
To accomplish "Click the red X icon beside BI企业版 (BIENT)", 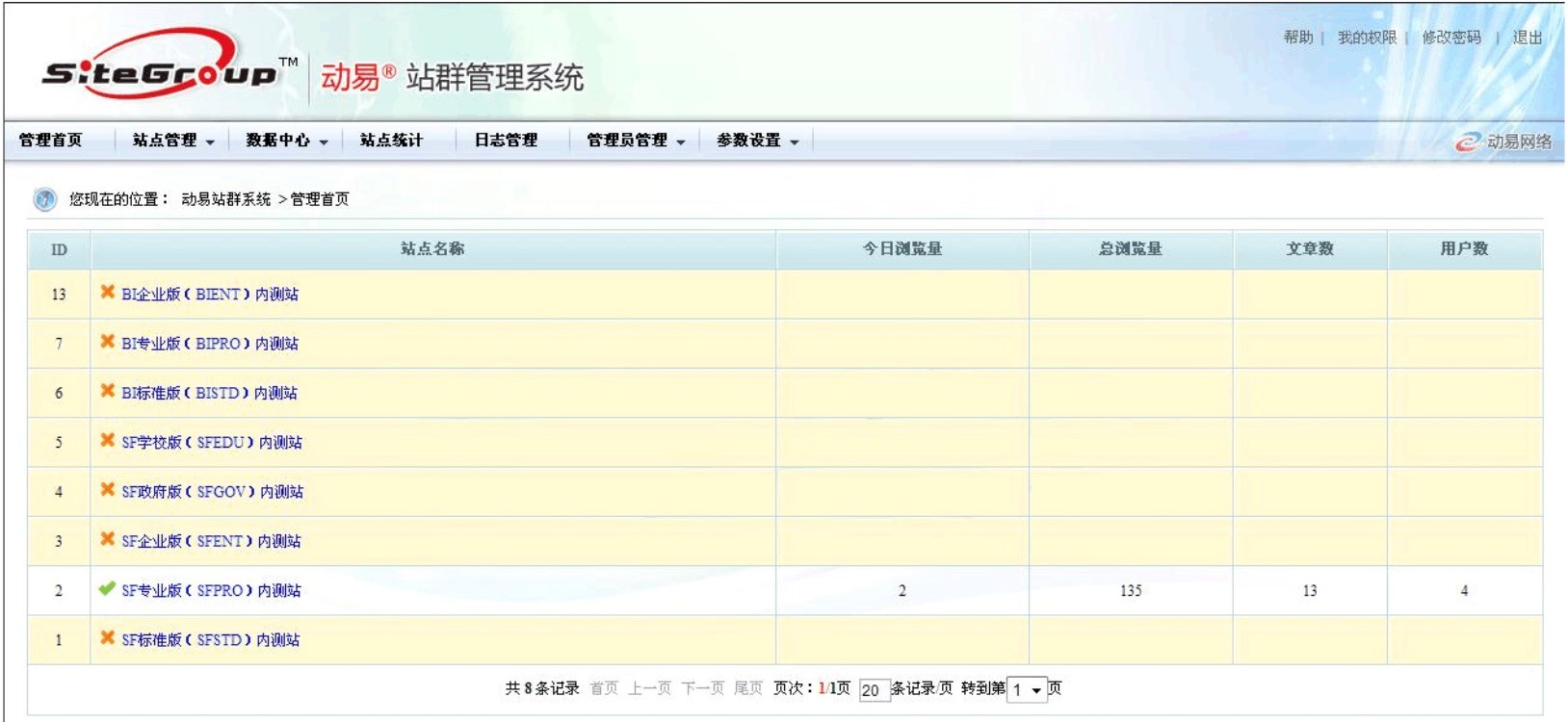I will (108, 292).
